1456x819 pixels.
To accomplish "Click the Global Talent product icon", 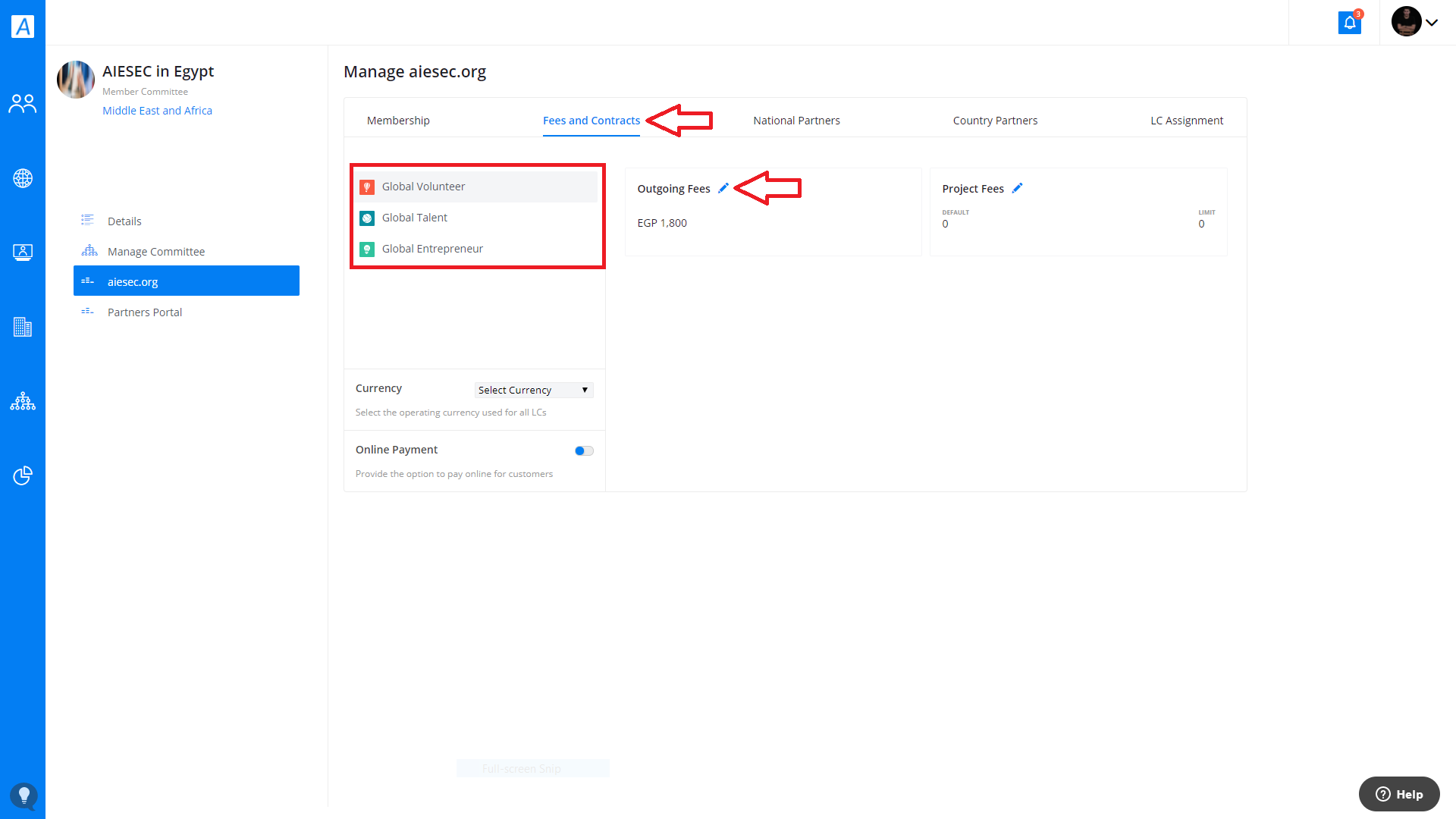I will point(367,218).
